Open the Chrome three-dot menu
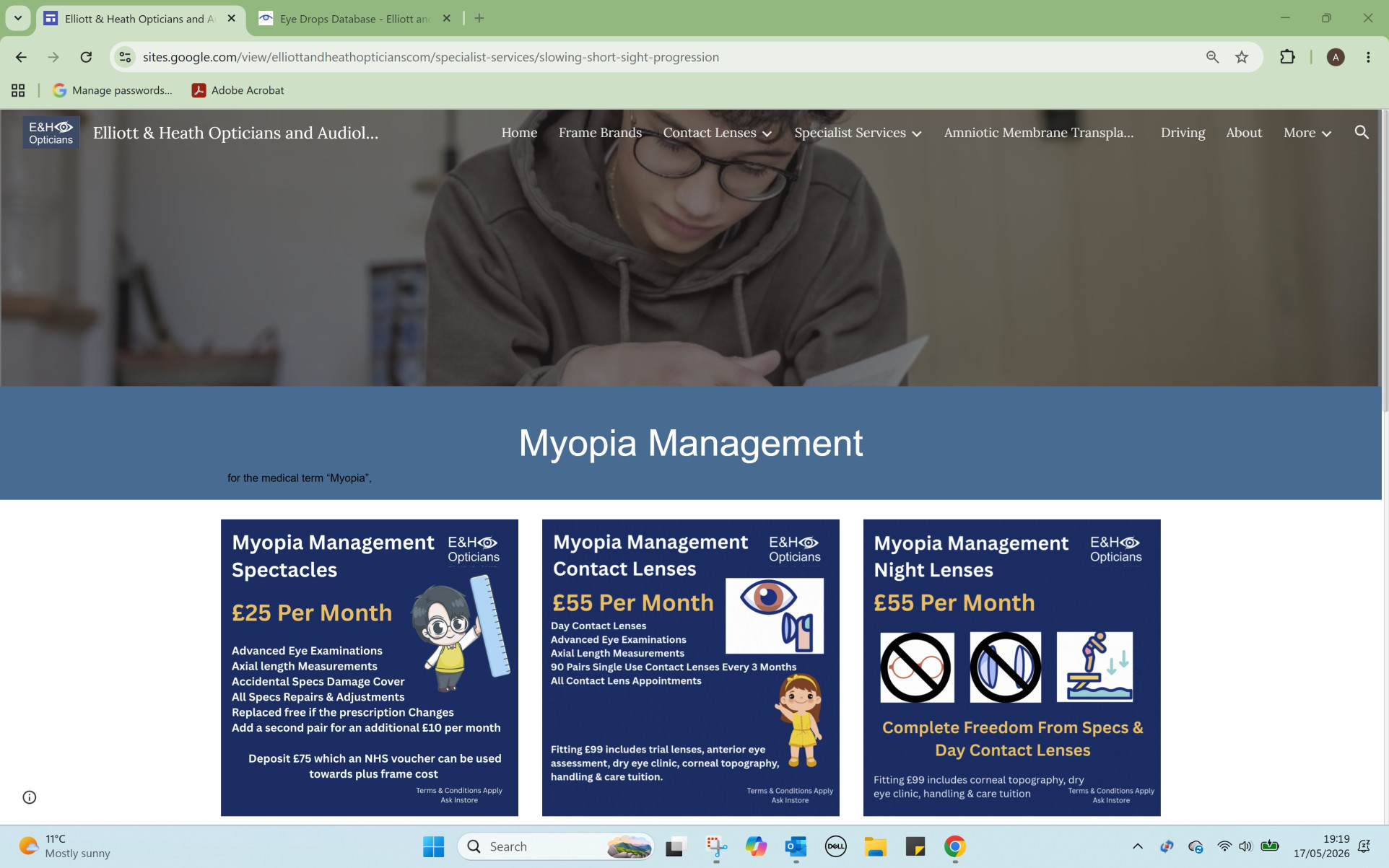The height and width of the screenshot is (868, 1389). (x=1368, y=57)
